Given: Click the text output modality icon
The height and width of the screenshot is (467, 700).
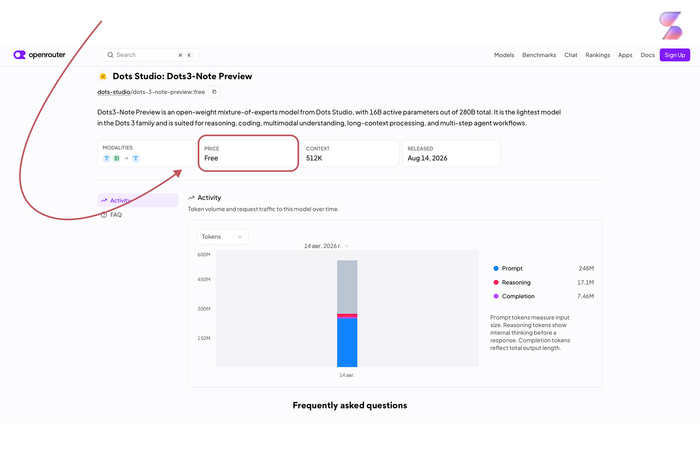Looking at the screenshot, I should point(136,158).
